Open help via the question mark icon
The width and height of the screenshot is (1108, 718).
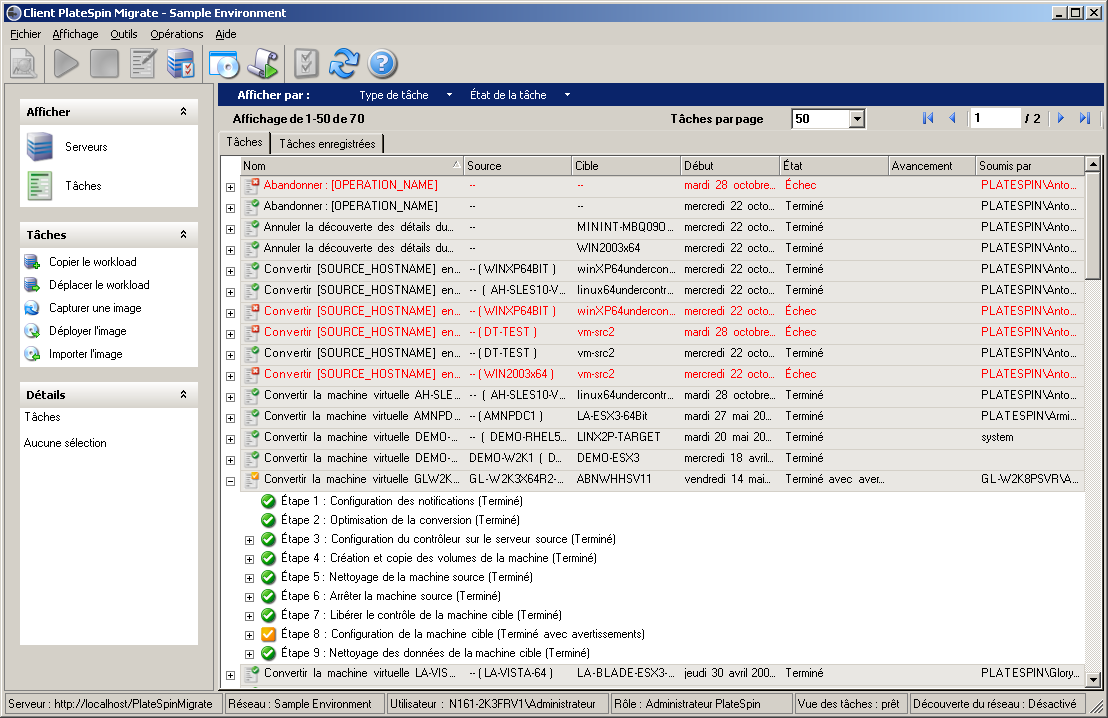pyautogui.click(x=383, y=64)
